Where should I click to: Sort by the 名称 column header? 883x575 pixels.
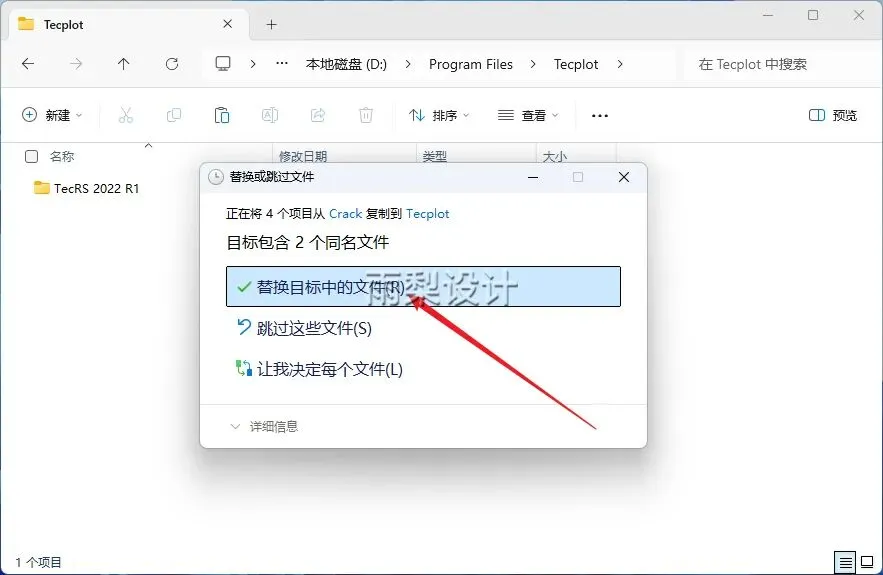62,156
